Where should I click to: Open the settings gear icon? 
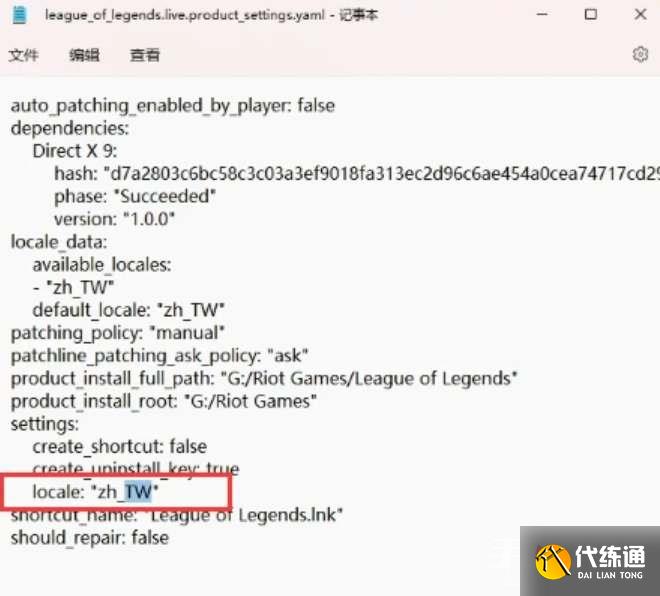click(640, 55)
